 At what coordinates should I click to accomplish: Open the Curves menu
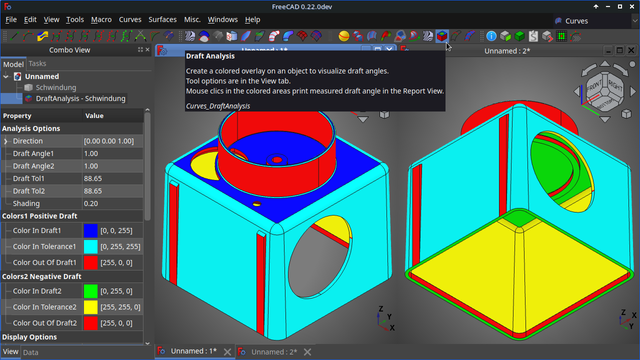coord(130,20)
